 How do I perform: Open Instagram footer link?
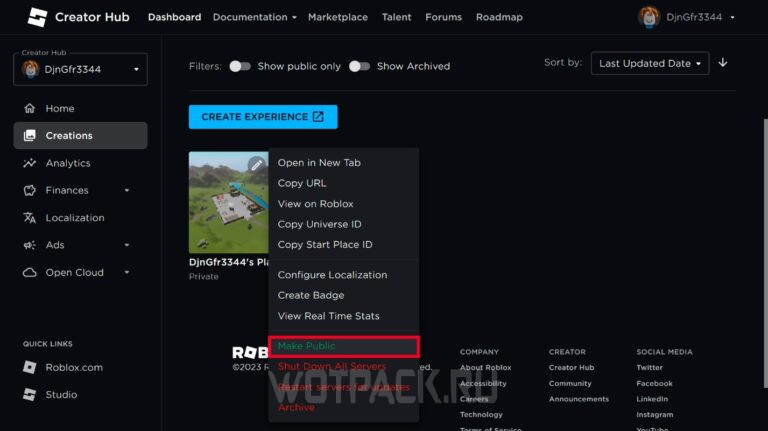pyautogui.click(x=654, y=414)
